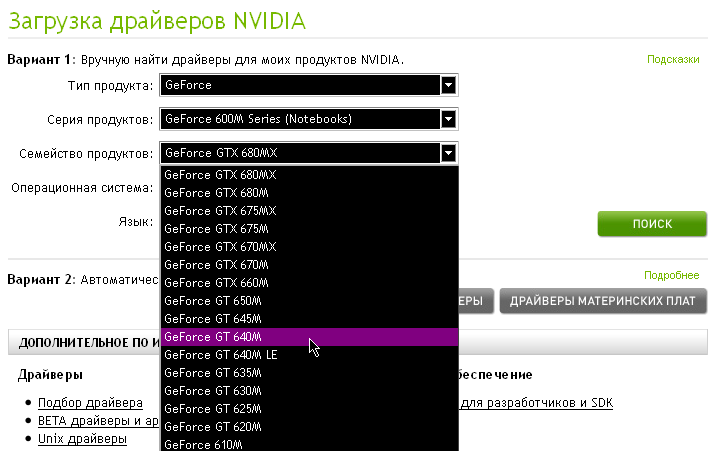Select GeForce GTX 660M option

pyautogui.click(x=309, y=283)
